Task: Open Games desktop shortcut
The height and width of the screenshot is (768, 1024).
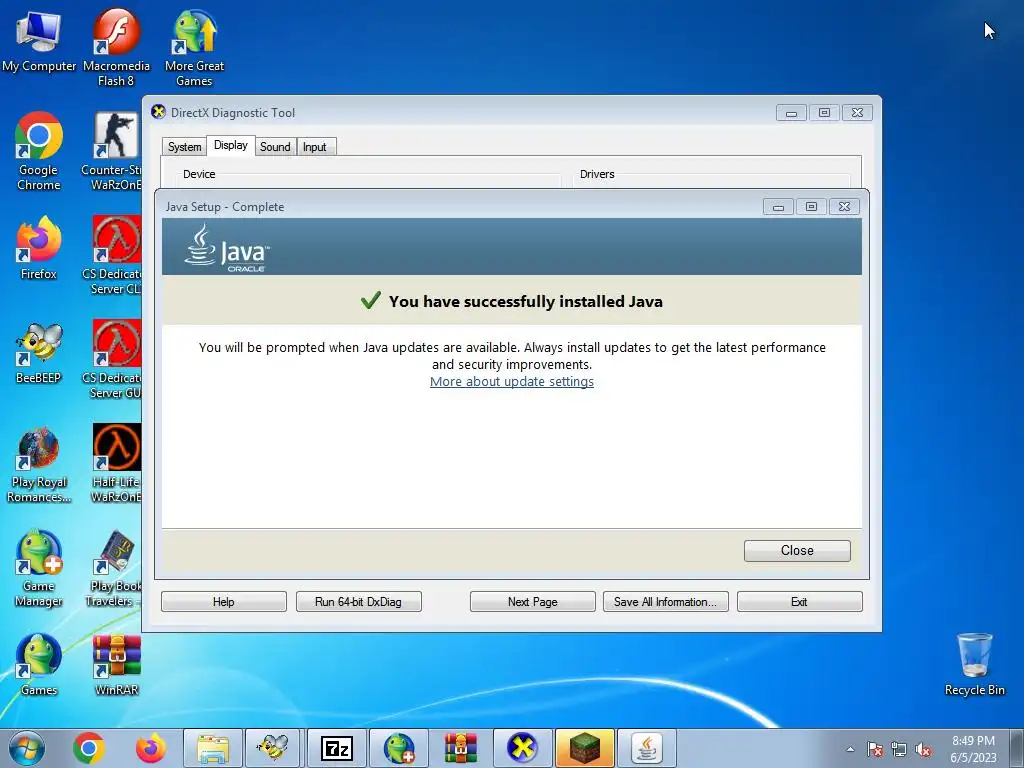Action: click(39, 664)
